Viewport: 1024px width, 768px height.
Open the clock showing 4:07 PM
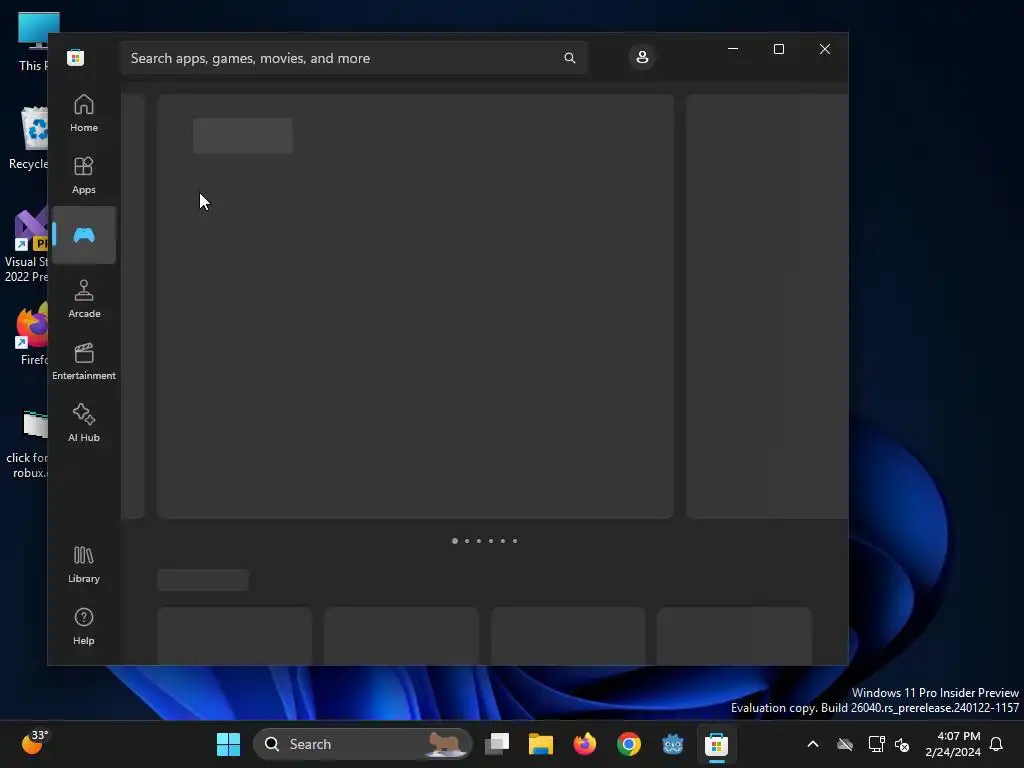(953, 744)
